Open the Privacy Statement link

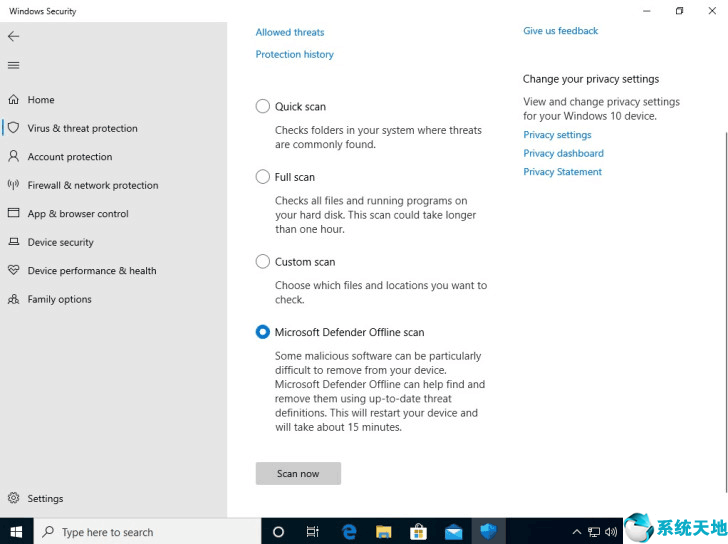pyautogui.click(x=562, y=172)
